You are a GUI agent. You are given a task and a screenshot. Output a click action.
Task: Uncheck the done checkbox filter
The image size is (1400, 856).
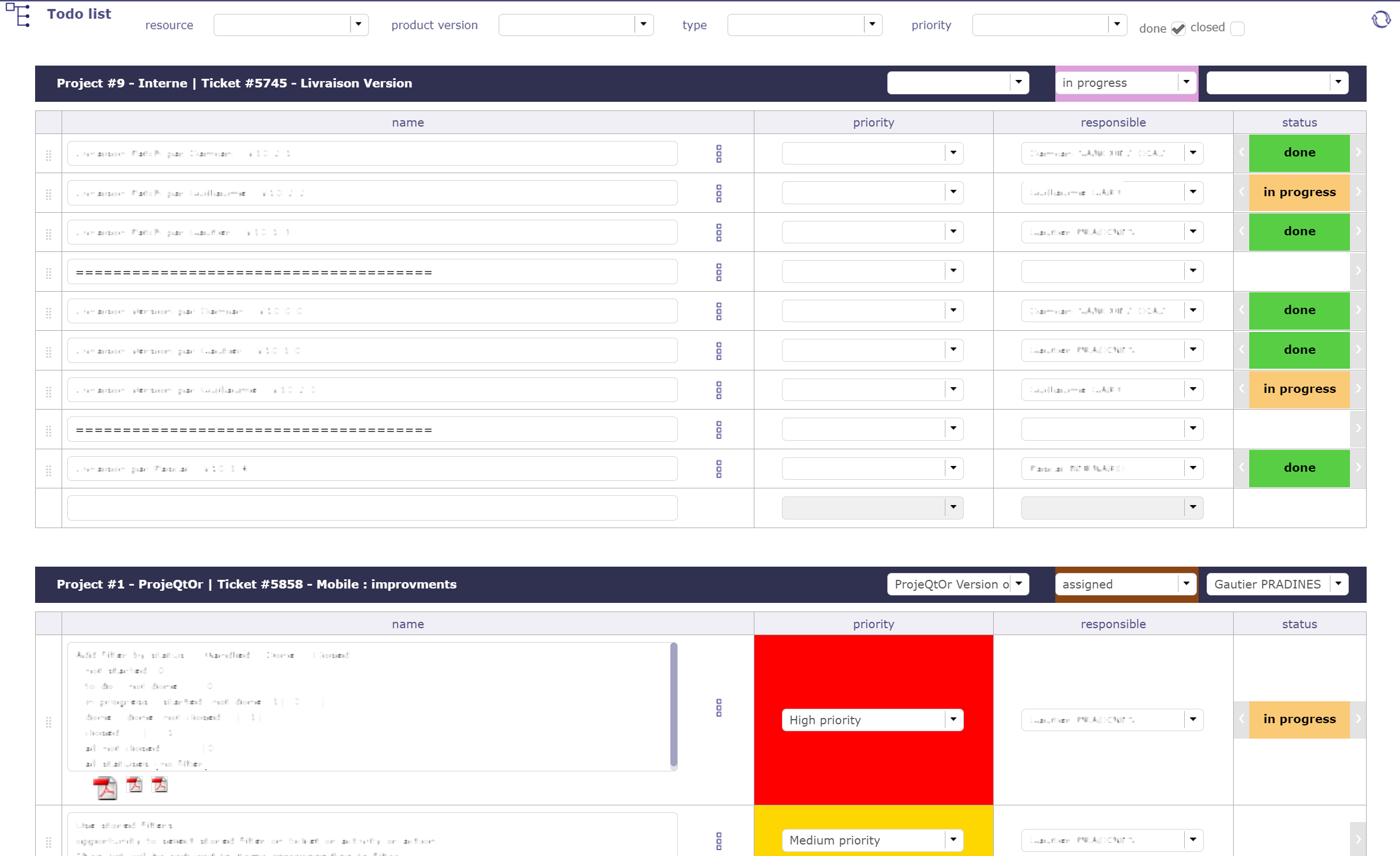coord(1178,27)
